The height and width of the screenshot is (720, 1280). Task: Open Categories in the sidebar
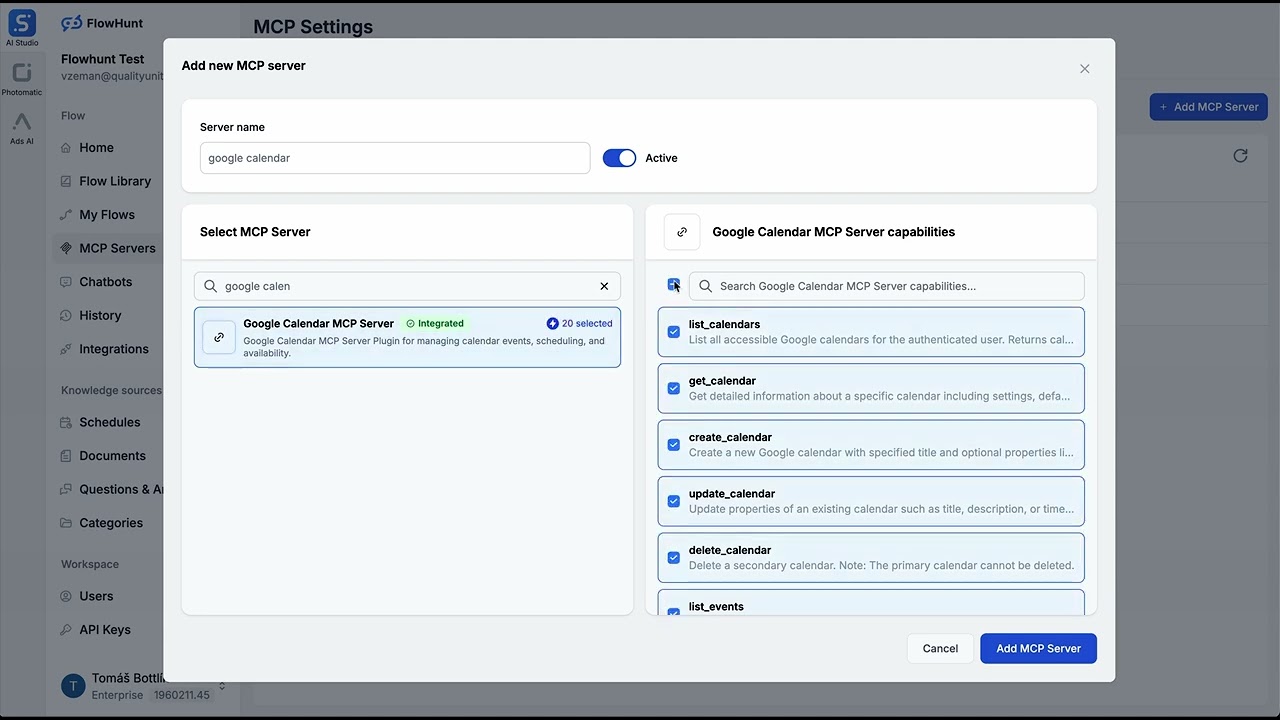tap(111, 523)
